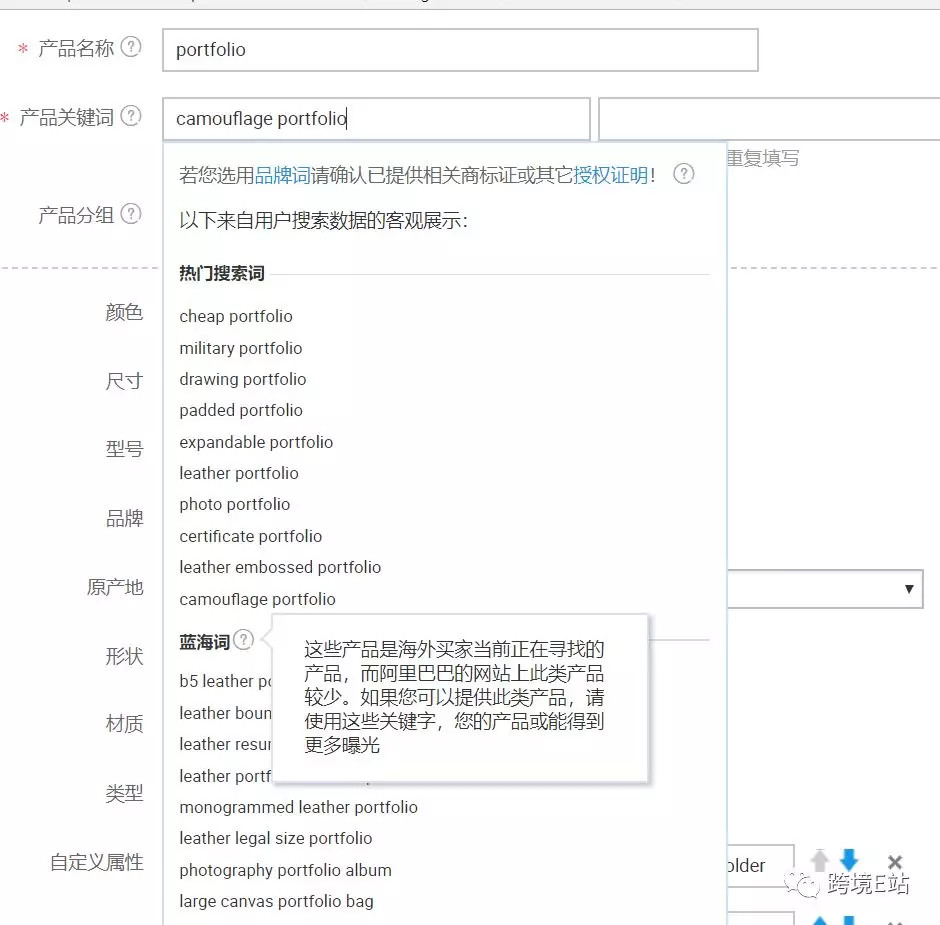Select "large canvas portfolio bag" keyword
The width and height of the screenshot is (940, 925).
tap(278, 901)
